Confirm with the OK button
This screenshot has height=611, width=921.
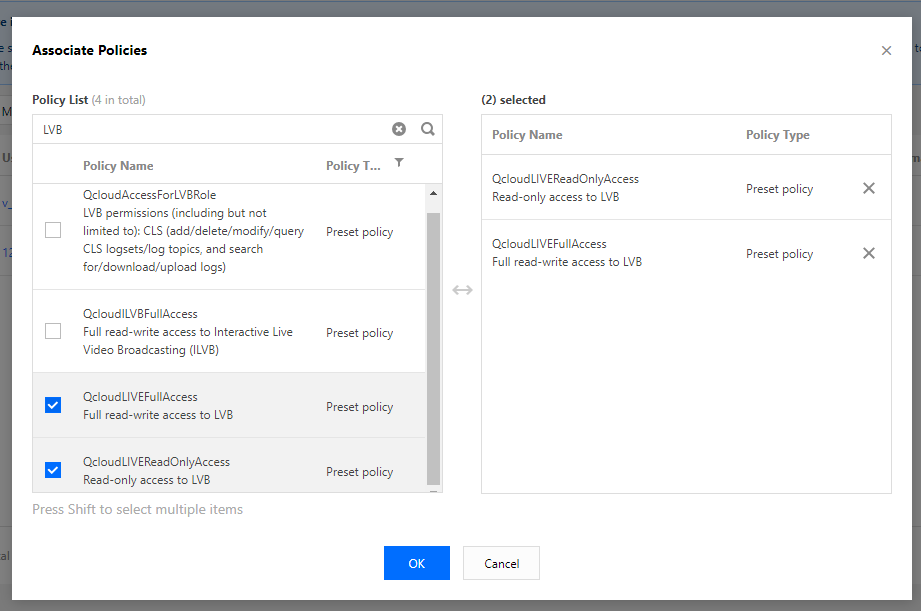[x=416, y=563]
